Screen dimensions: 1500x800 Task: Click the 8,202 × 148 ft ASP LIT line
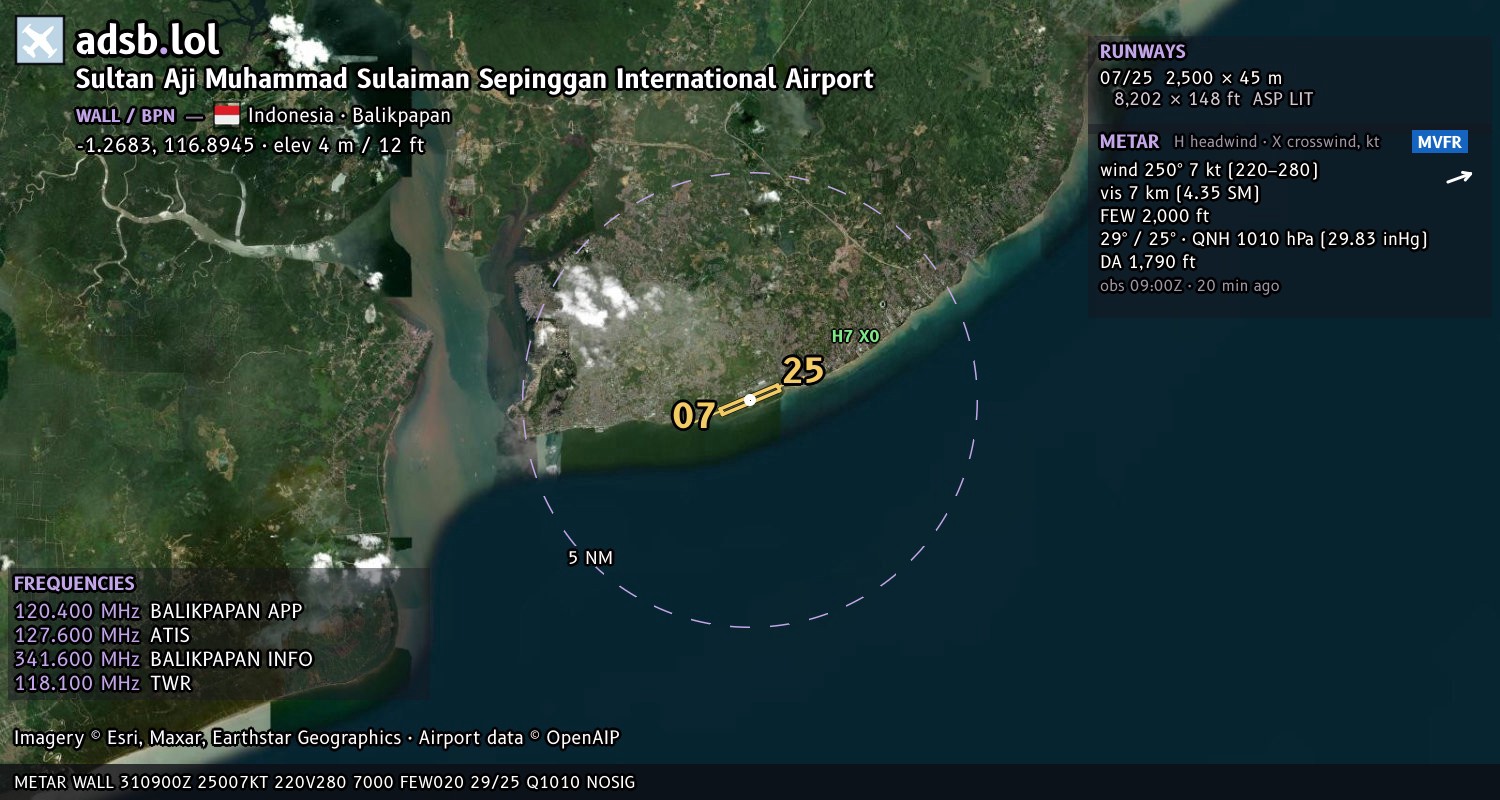1213,99
